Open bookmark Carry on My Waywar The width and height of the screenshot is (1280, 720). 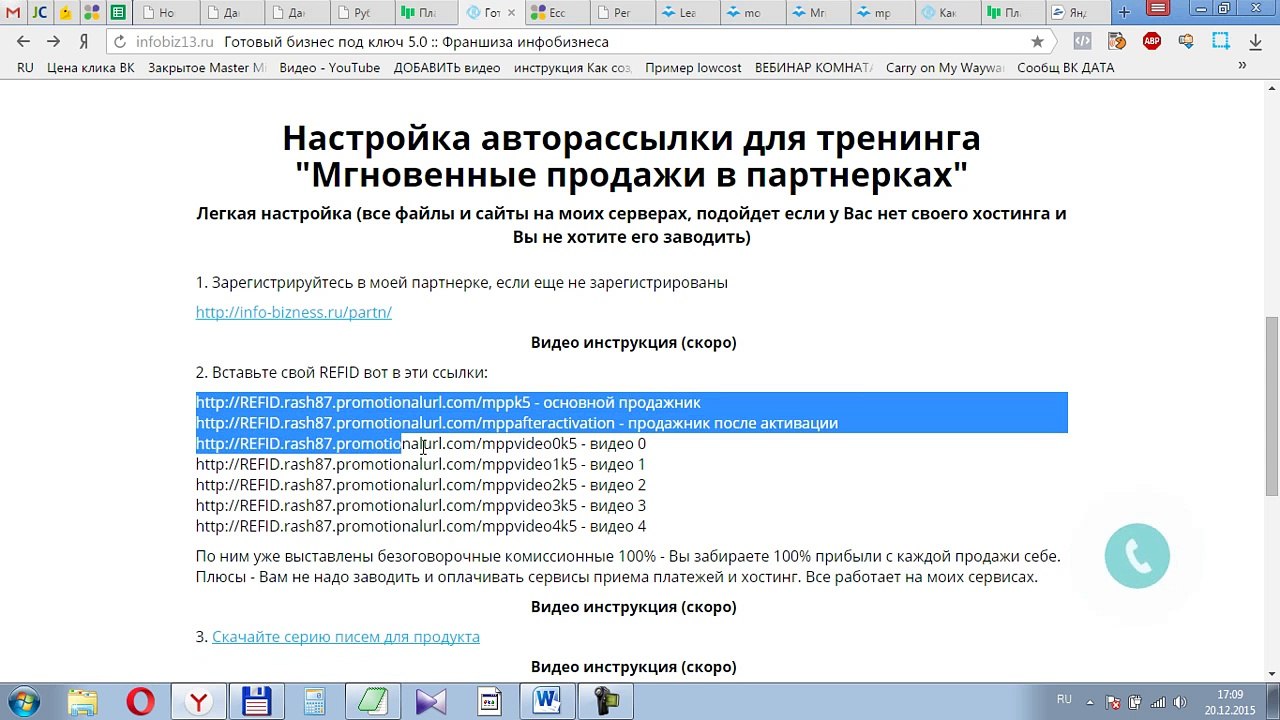(x=945, y=68)
